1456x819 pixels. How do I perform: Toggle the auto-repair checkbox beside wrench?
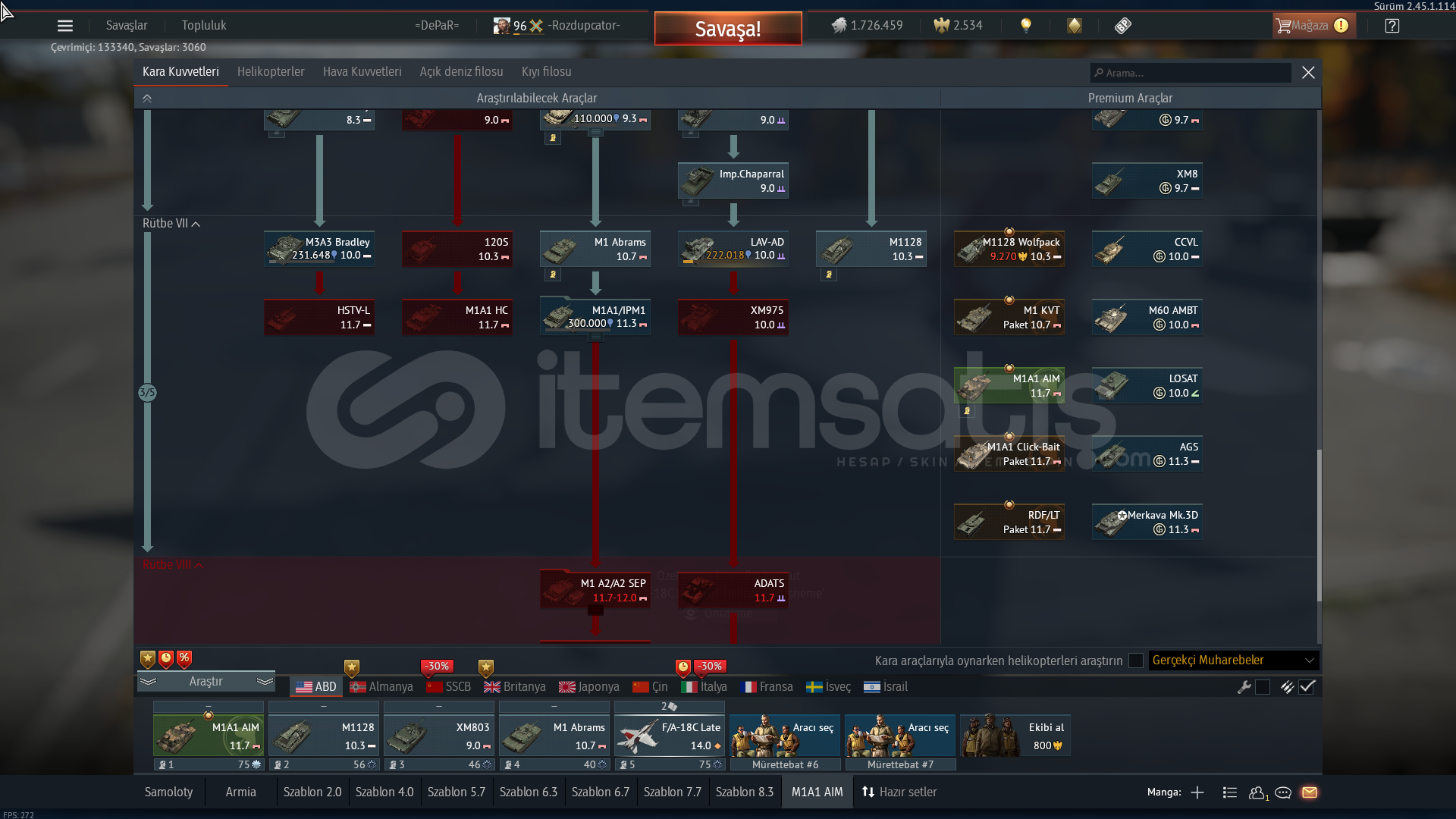(1263, 687)
